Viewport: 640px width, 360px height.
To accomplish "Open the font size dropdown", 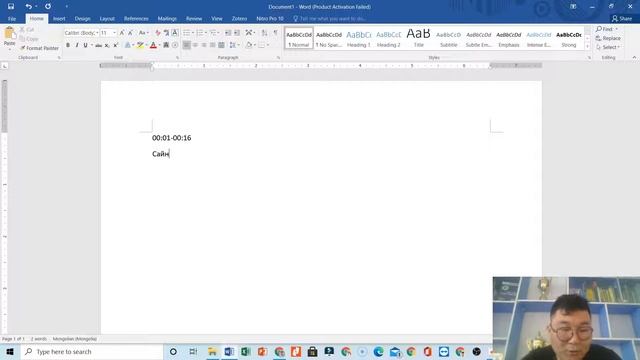I will (x=114, y=33).
